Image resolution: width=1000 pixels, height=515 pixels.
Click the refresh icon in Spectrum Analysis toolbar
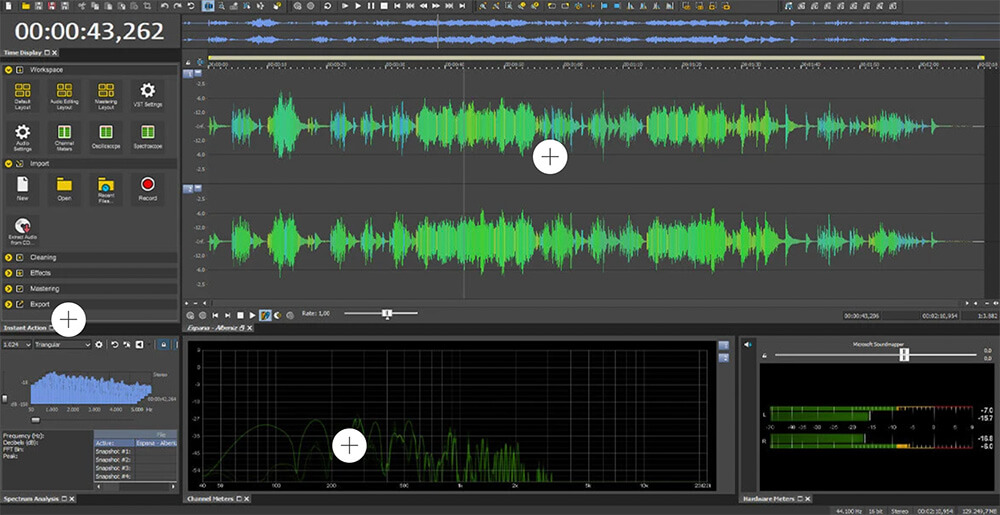(115, 345)
